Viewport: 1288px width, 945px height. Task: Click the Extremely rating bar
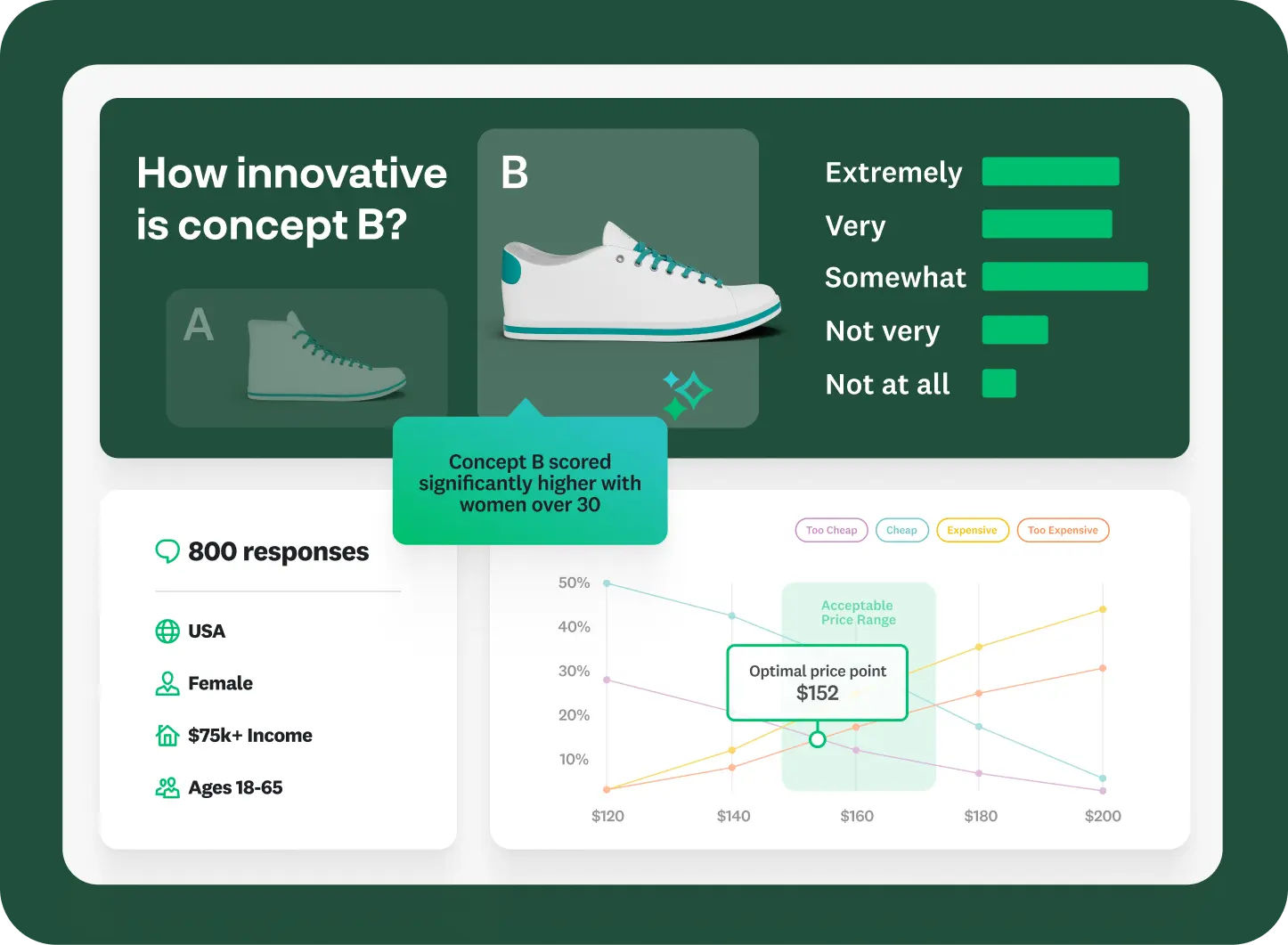pos(1050,172)
